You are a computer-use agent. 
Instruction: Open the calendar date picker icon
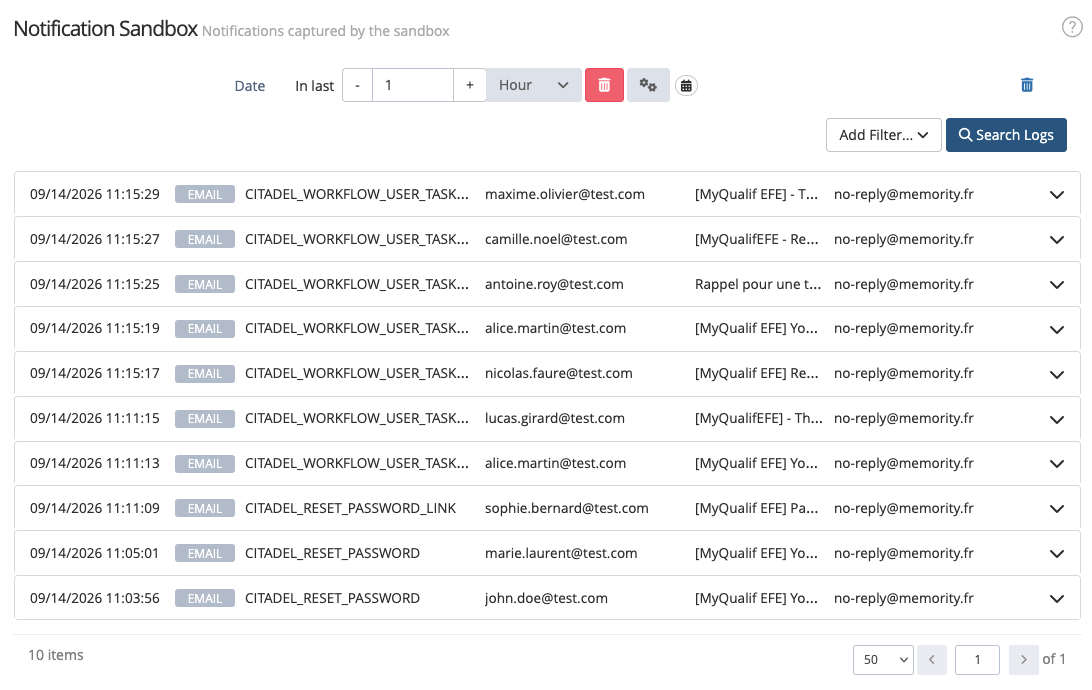[x=686, y=86]
